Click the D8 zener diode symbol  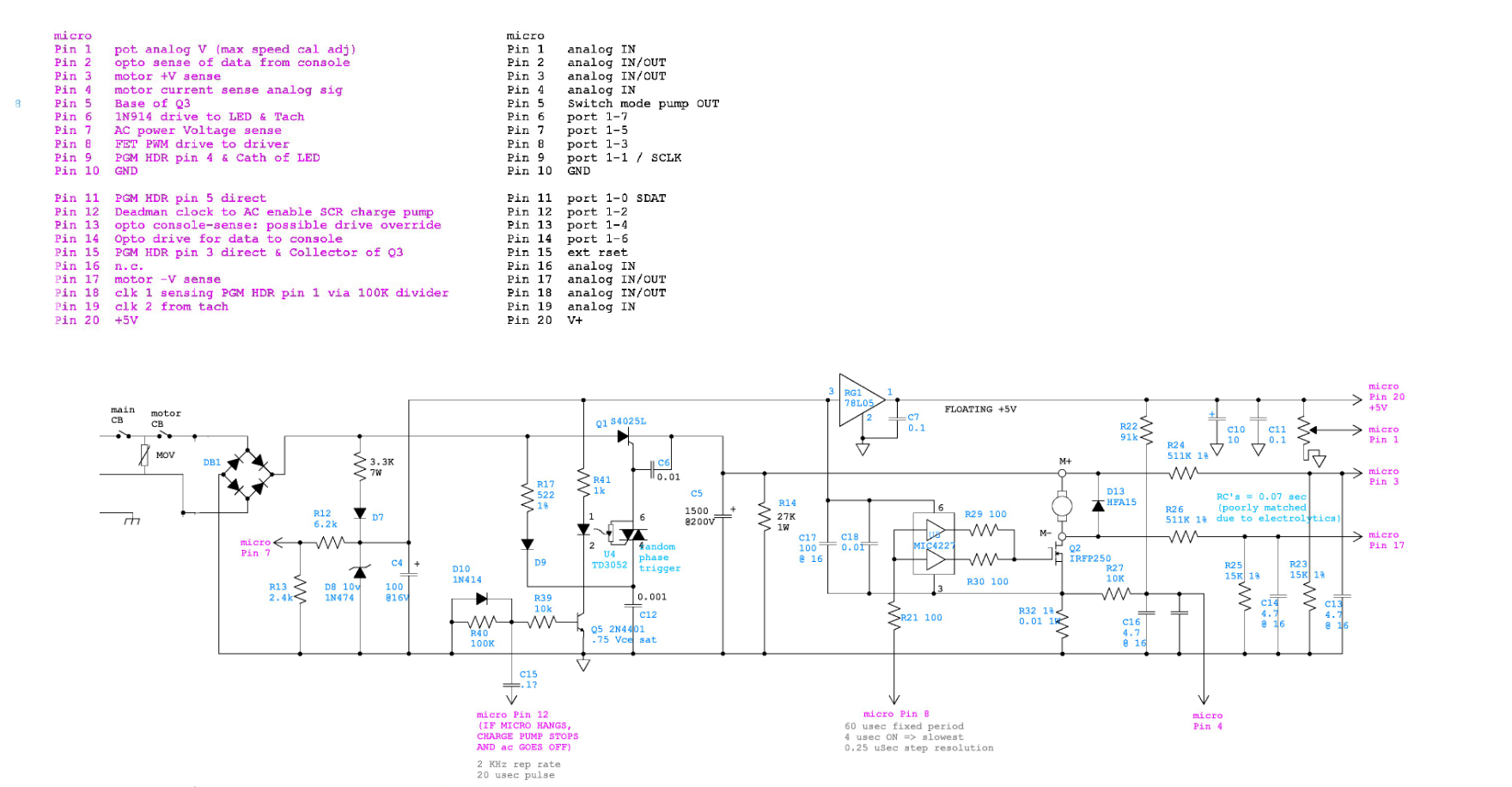360,572
